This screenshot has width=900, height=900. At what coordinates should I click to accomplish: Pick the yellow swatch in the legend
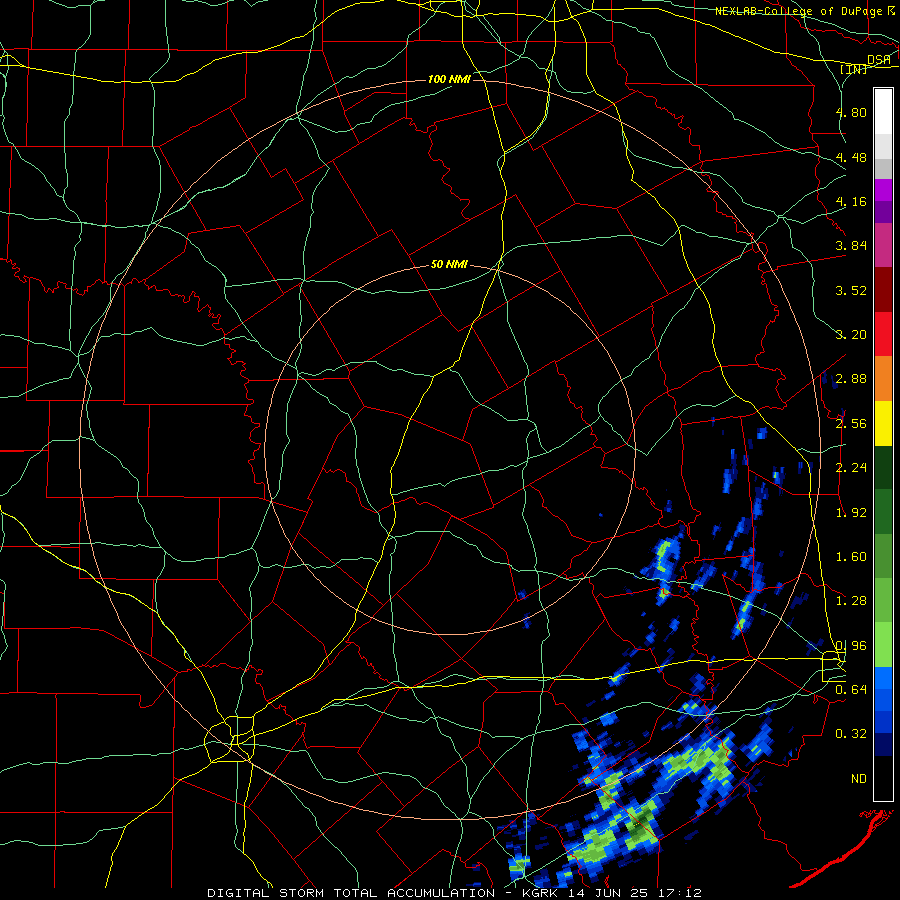pyautogui.click(x=883, y=424)
